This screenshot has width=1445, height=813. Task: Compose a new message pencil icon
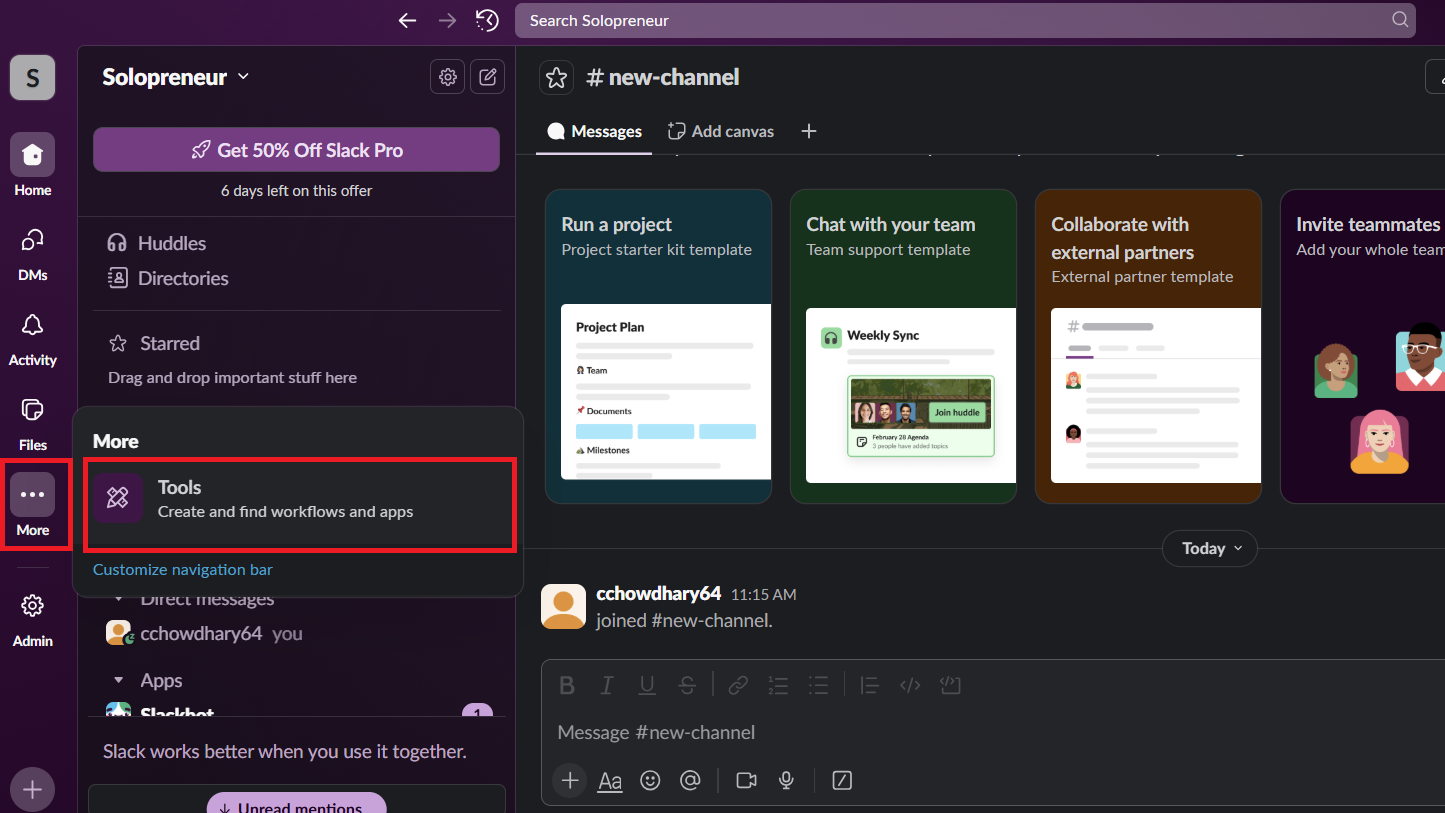click(487, 77)
